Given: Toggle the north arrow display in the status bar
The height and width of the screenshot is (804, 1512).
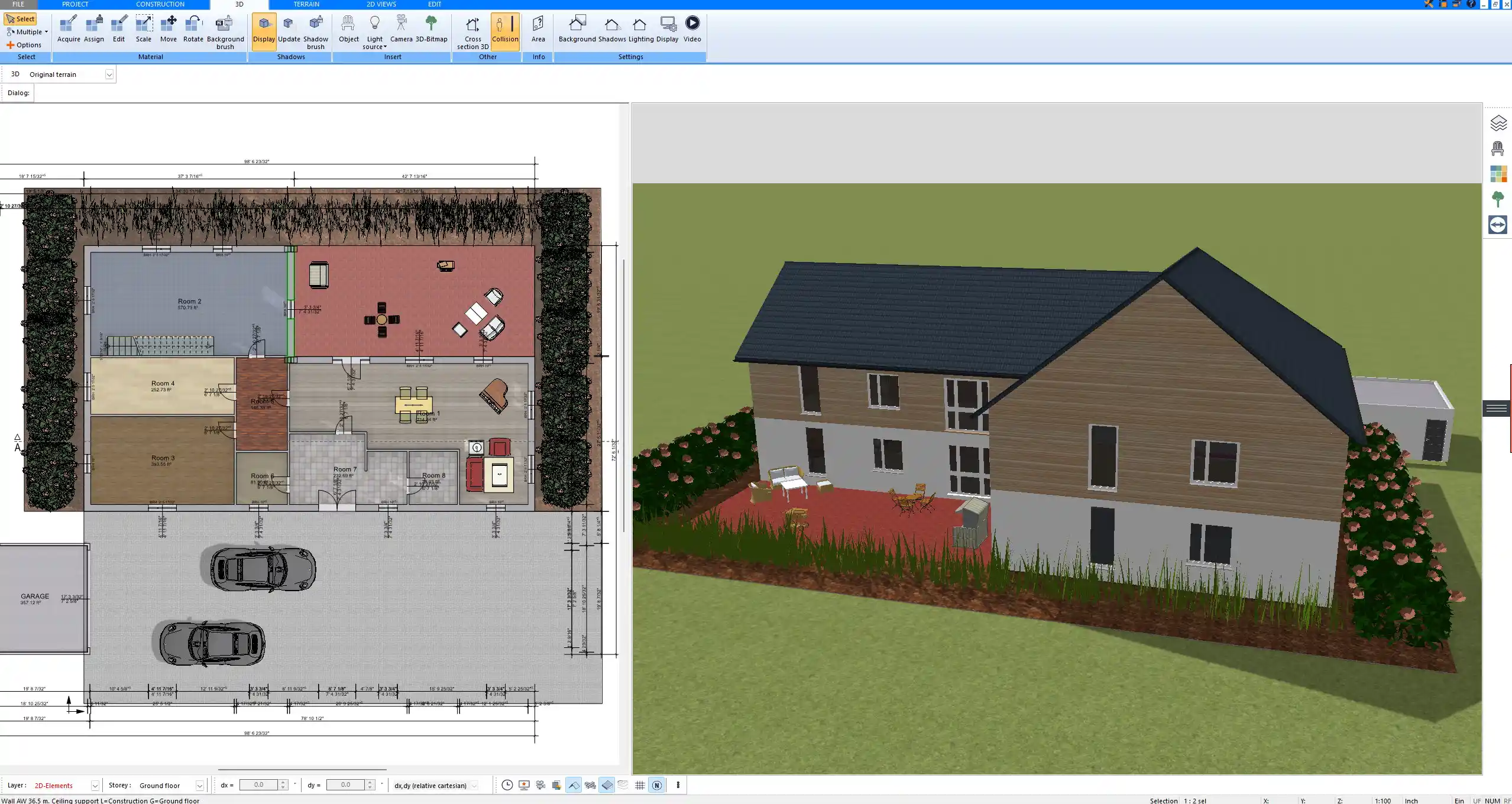Looking at the screenshot, I should click(x=656, y=785).
